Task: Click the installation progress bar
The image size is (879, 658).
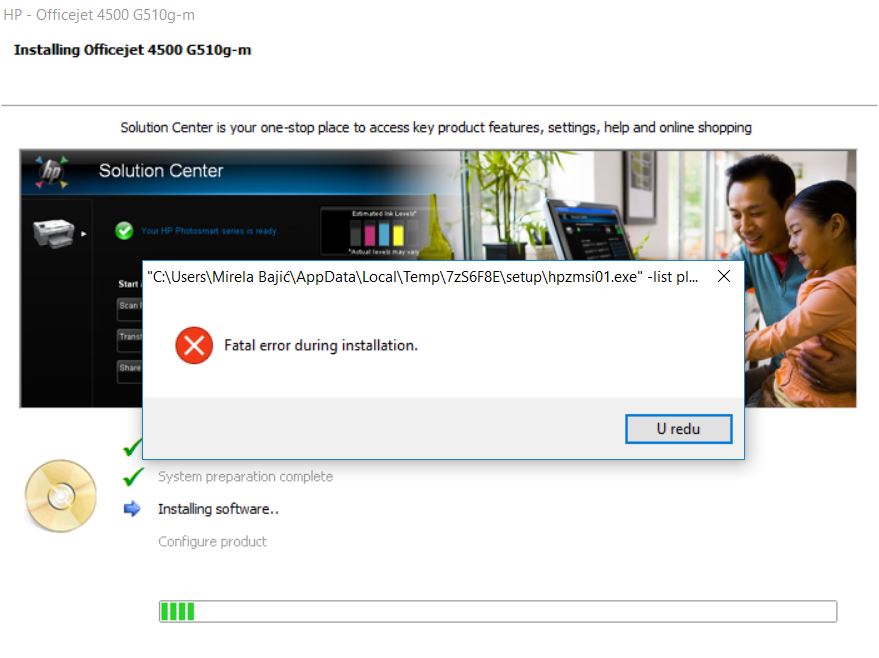Action: click(x=498, y=611)
